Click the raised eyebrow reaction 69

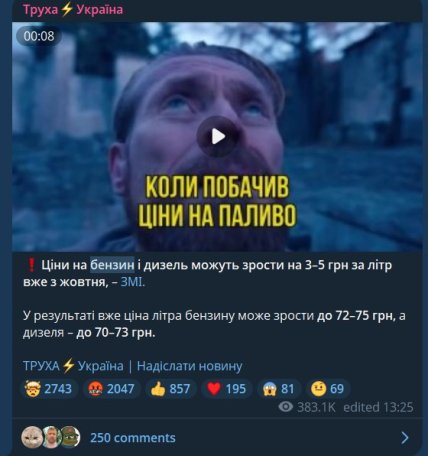(327, 389)
